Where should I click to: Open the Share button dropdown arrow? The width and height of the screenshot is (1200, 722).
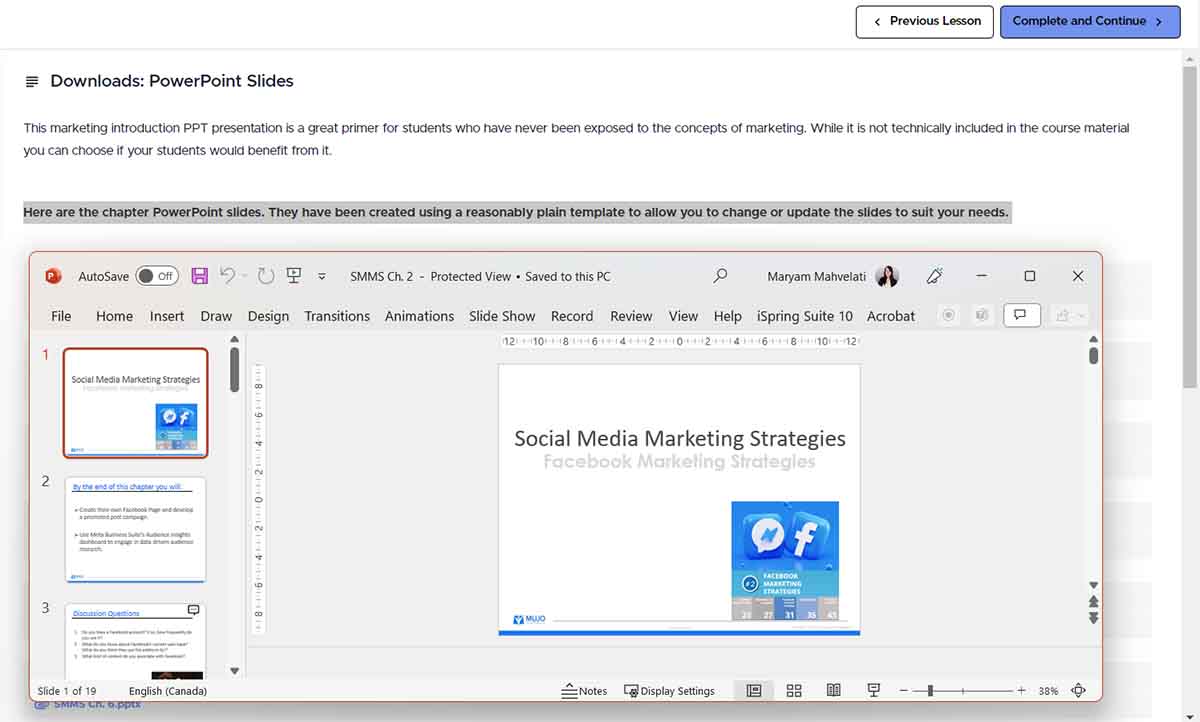click(1080, 315)
